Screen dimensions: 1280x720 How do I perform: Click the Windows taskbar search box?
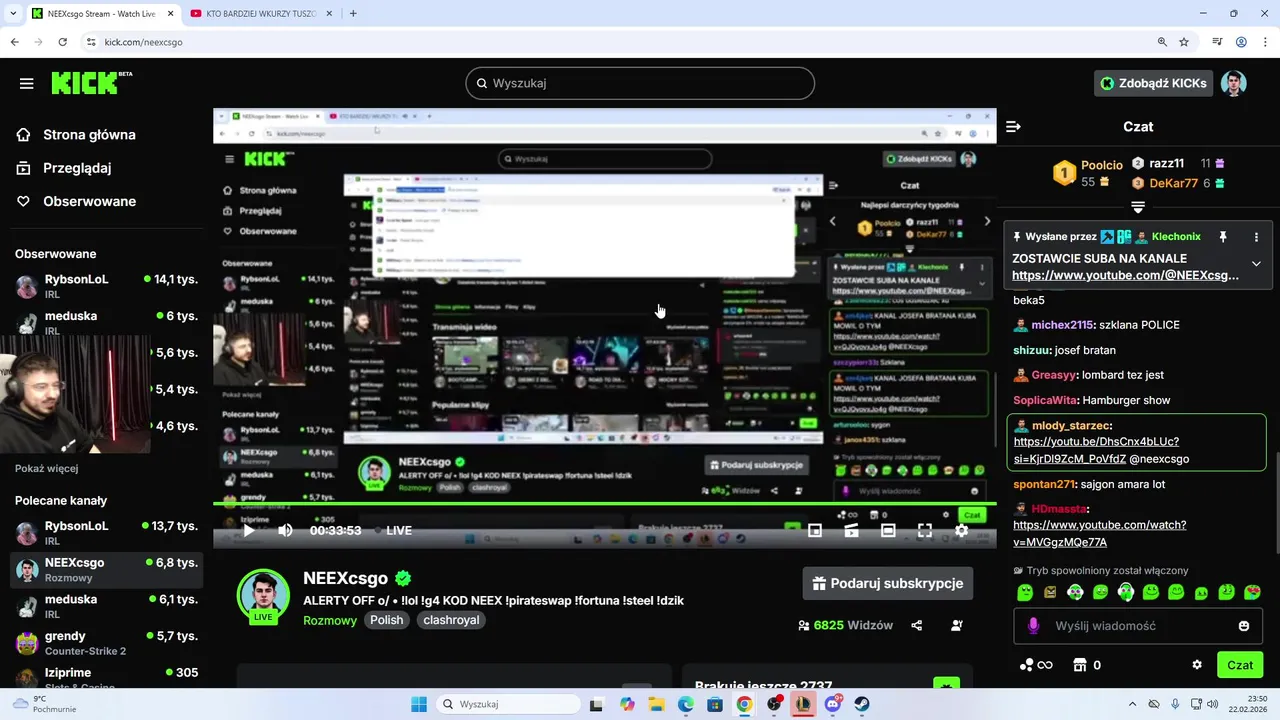[507, 704]
